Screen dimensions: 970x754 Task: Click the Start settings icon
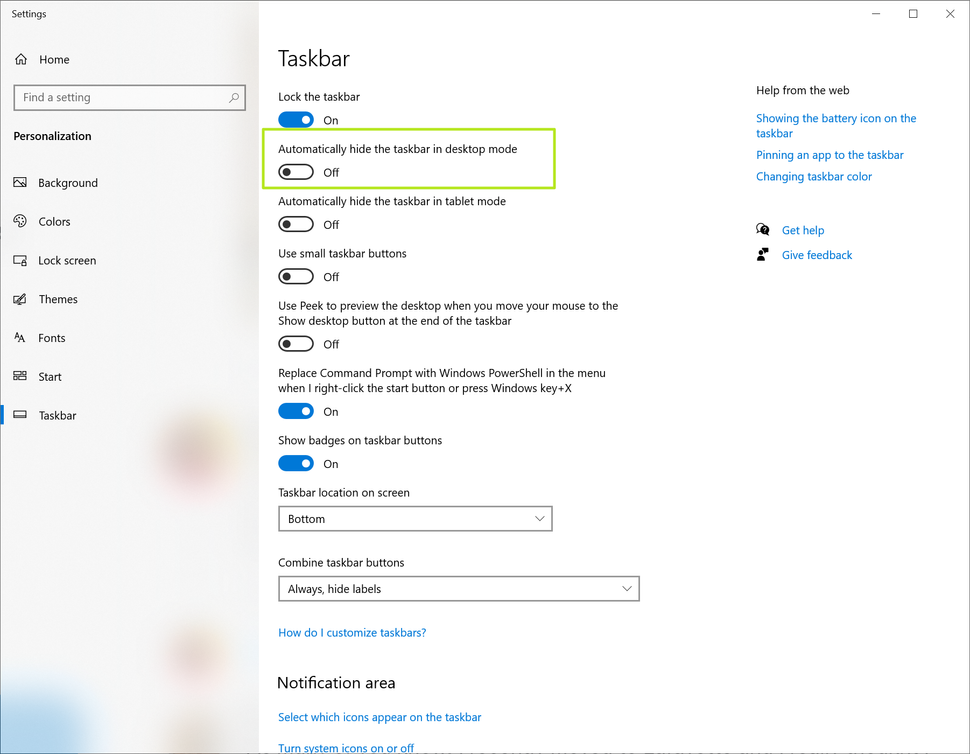tap(21, 376)
